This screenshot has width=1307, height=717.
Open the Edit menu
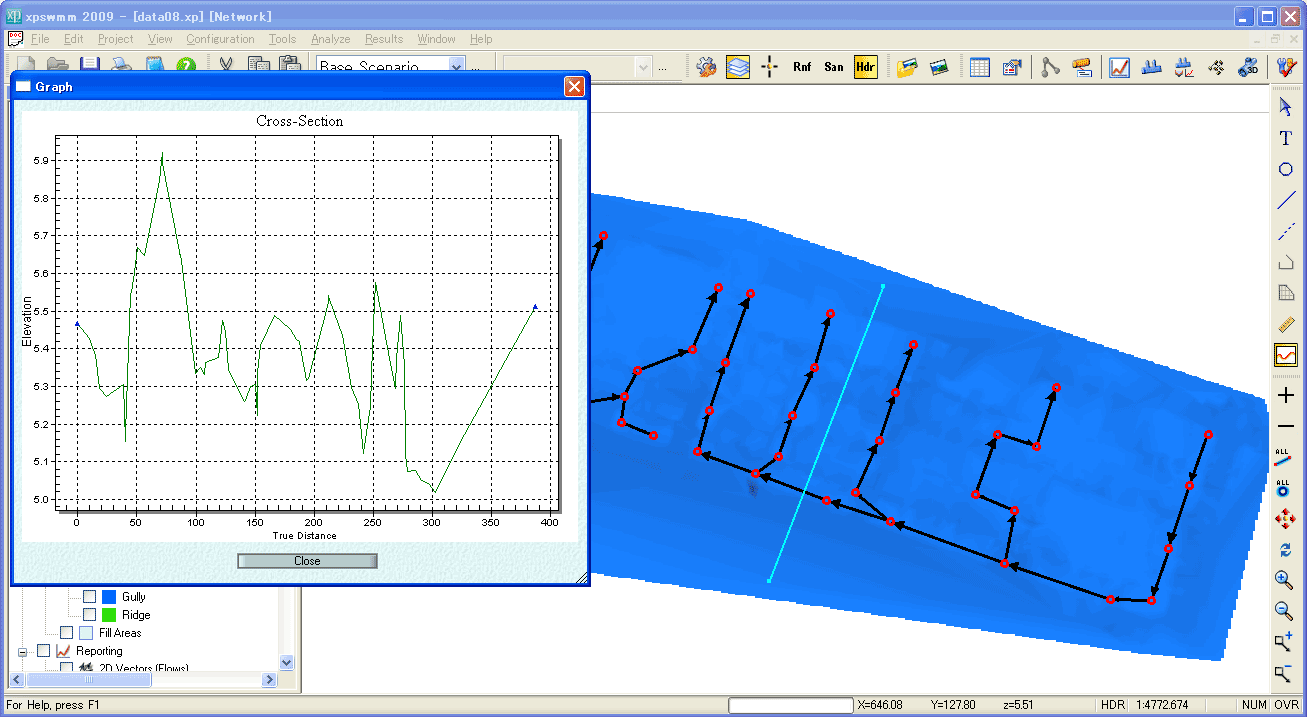(73, 39)
